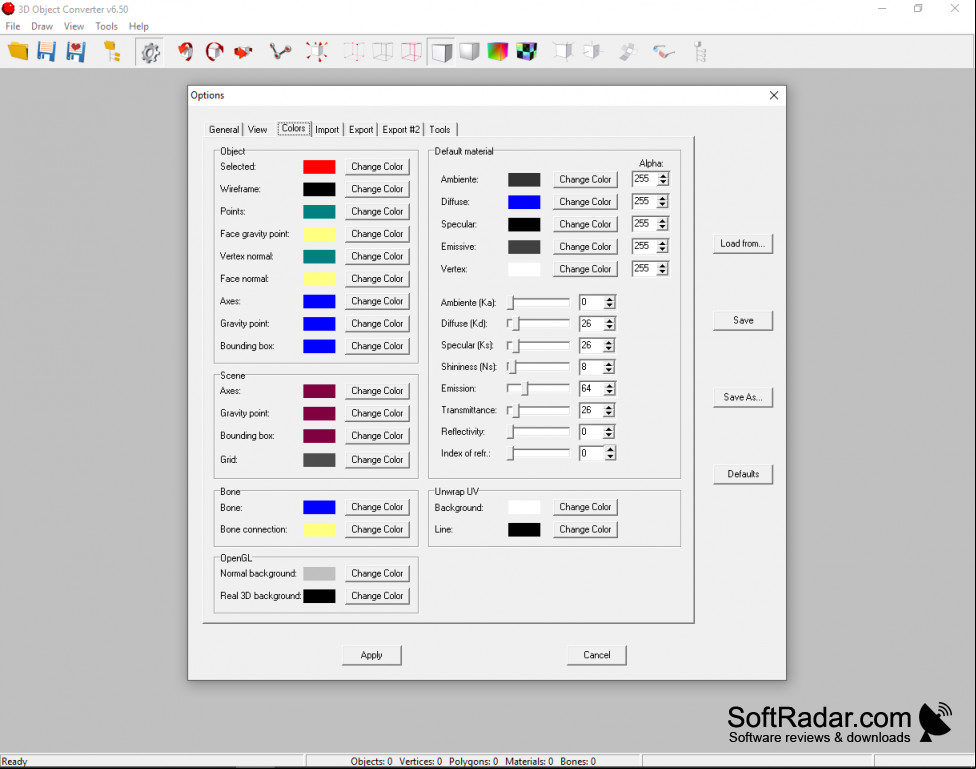Change color for Bone connection
The height and width of the screenshot is (769, 976).
tap(377, 529)
